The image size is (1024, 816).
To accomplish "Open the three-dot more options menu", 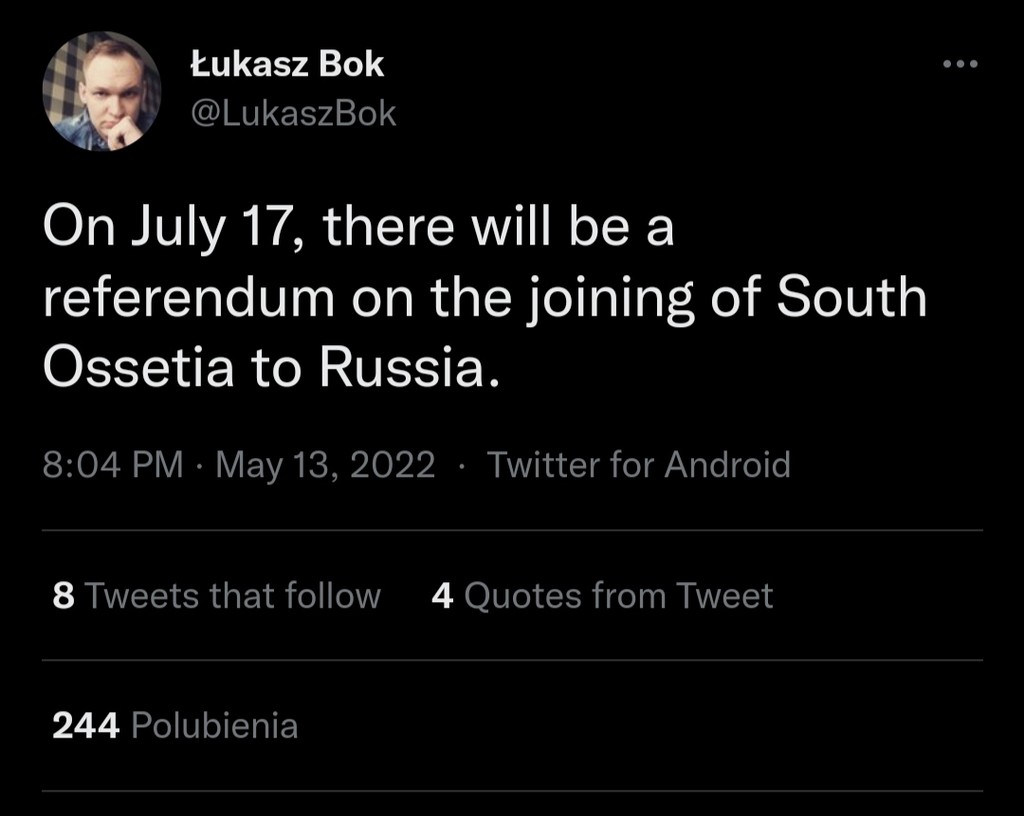I will tap(960, 65).
